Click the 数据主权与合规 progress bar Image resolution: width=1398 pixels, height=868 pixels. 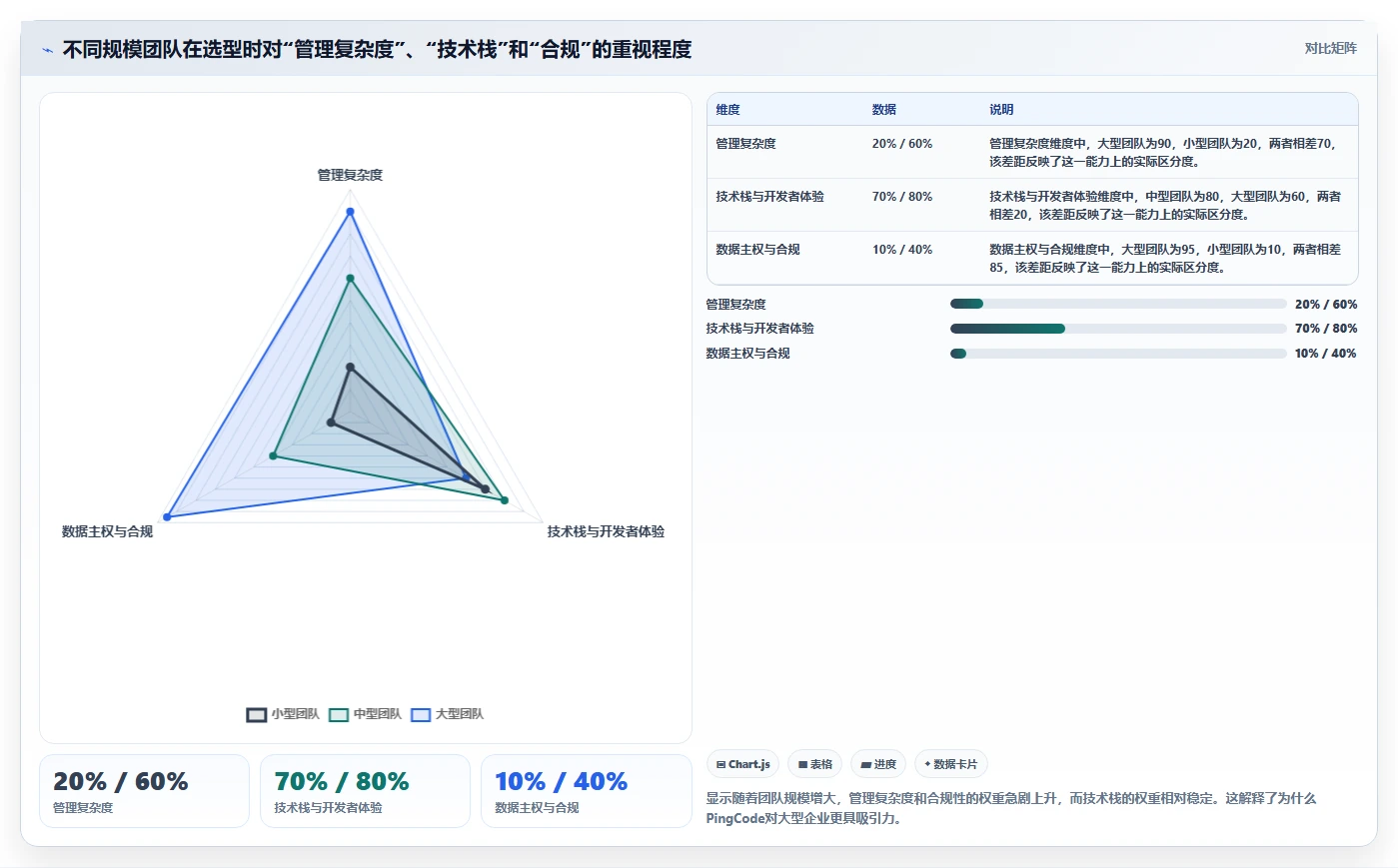pyautogui.click(x=1118, y=354)
